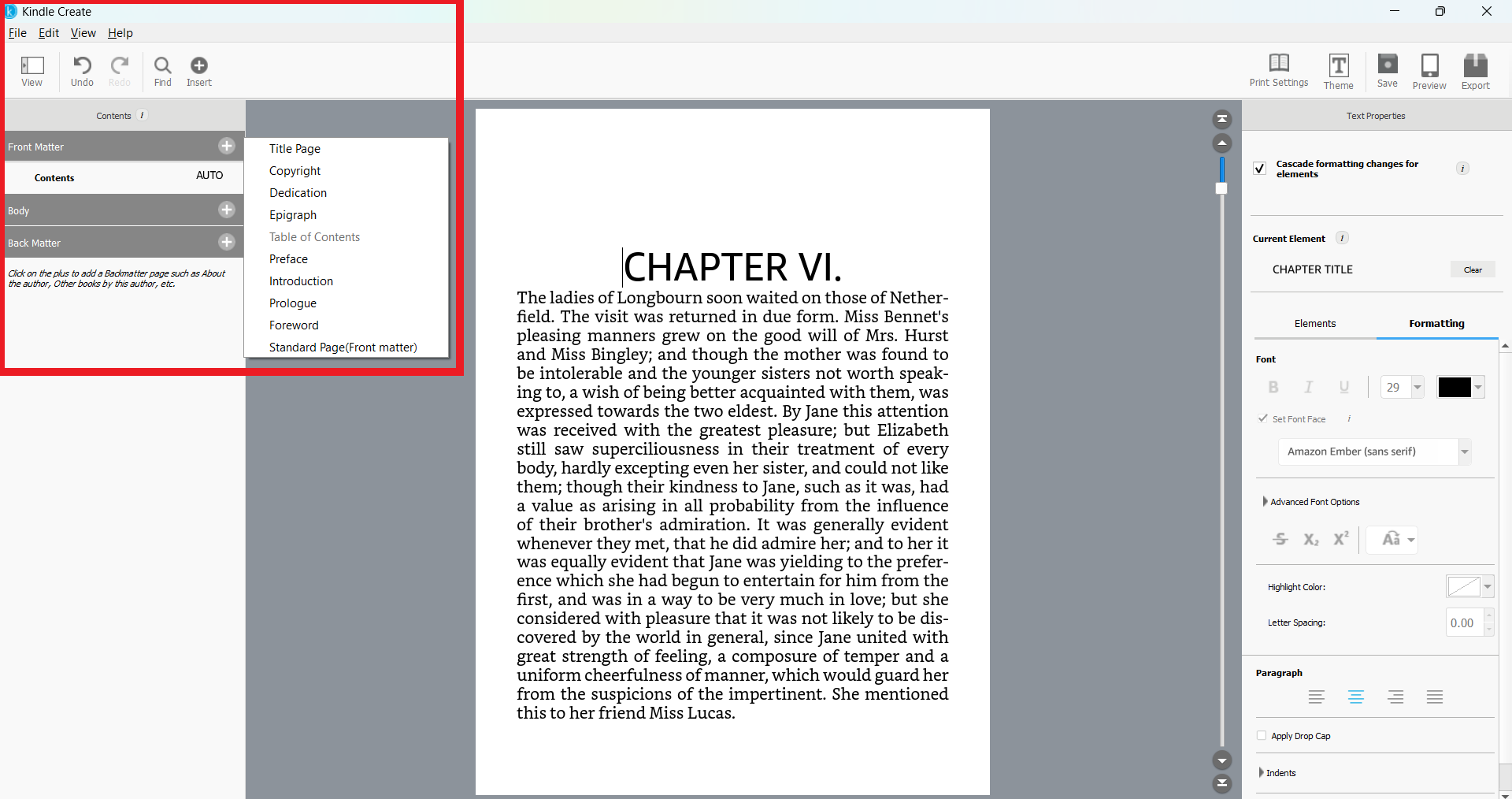
Task: Apply superscript formatting
Action: tap(1341, 539)
